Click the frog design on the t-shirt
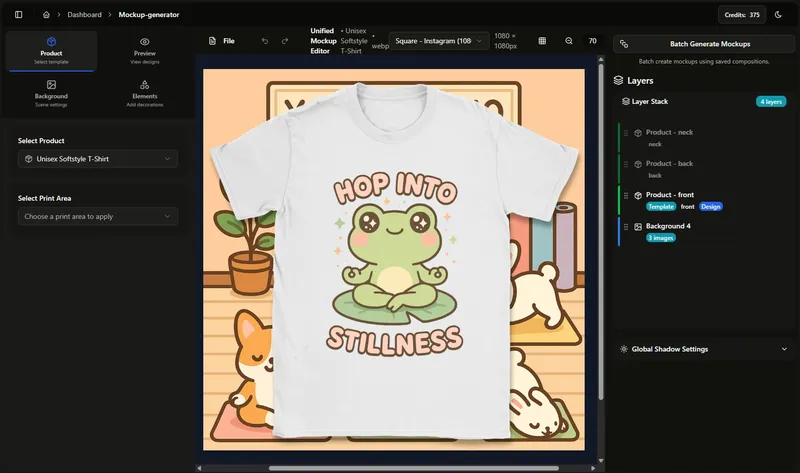Viewport: 800px width, 473px height. (x=394, y=264)
